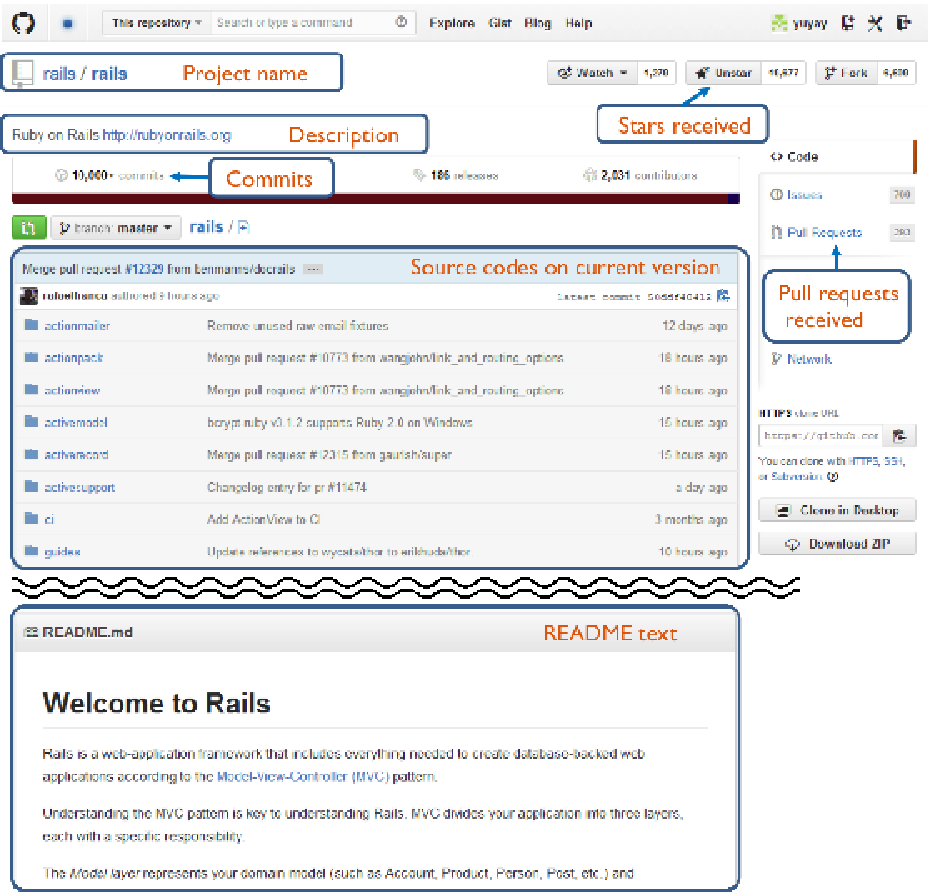
Task: Click the GitHub Octocat logo
Action: [x=23, y=23]
